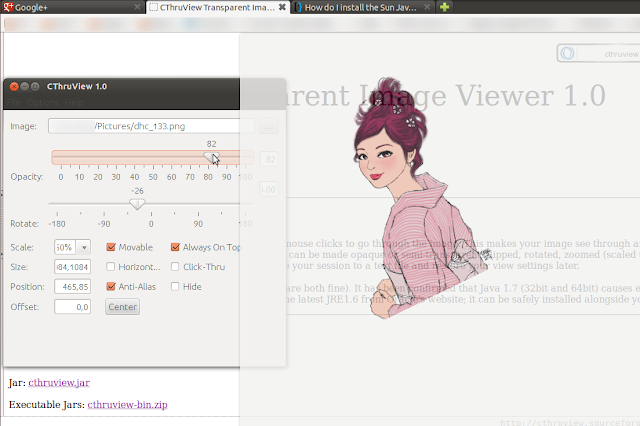The image size is (640, 426).
Task: Open the cthruview-bin.zip download link
Action: (x=127, y=405)
